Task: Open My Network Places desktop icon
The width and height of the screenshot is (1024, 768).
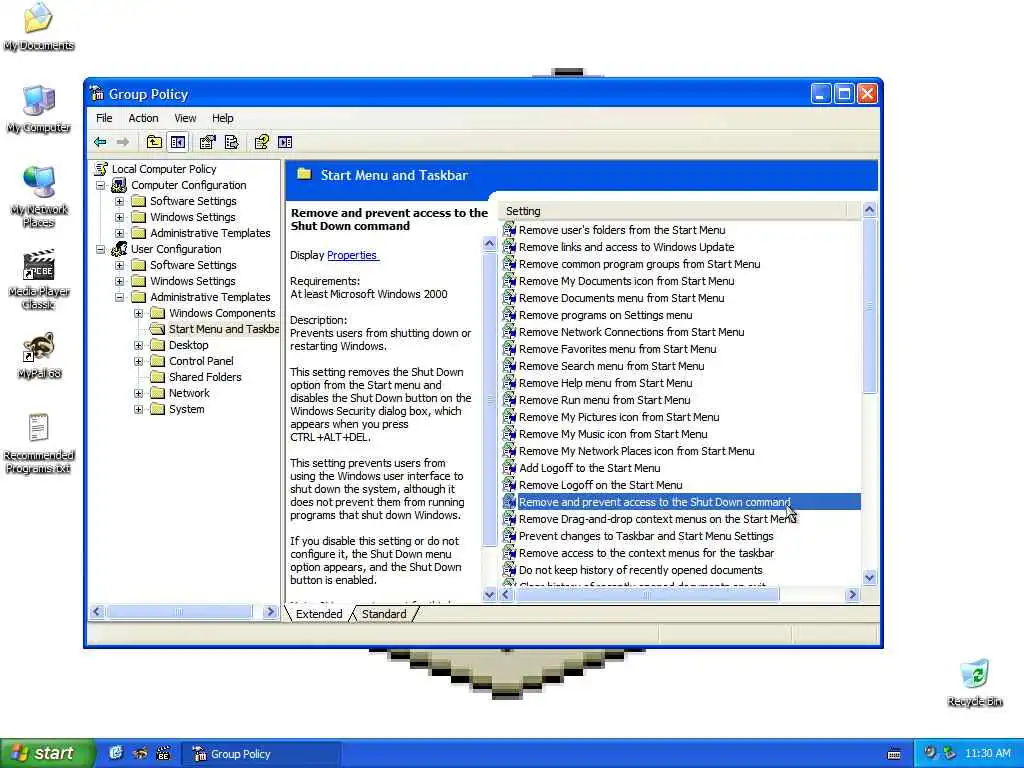Action: click(x=39, y=182)
